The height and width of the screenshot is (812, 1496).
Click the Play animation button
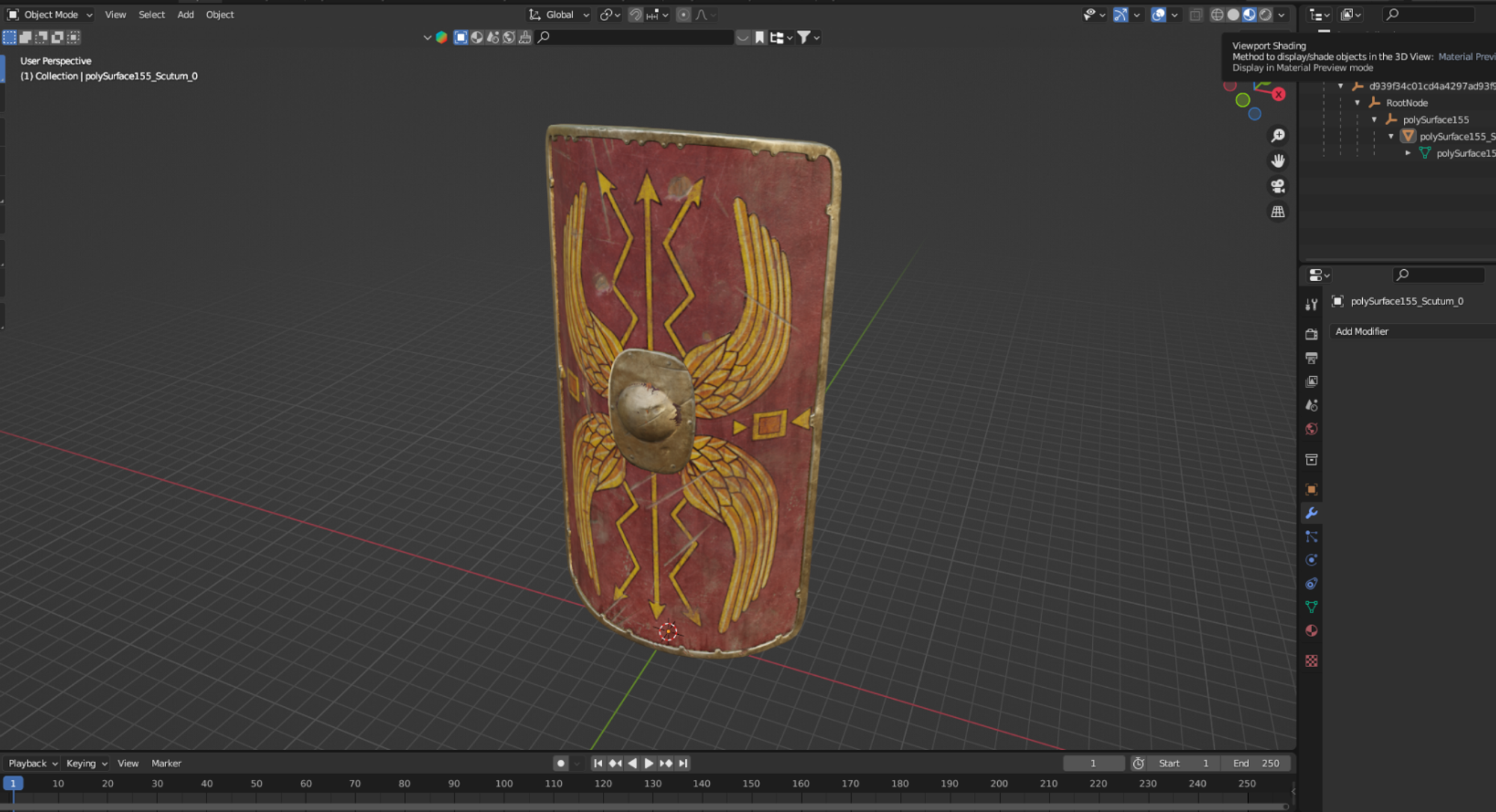coord(649,763)
